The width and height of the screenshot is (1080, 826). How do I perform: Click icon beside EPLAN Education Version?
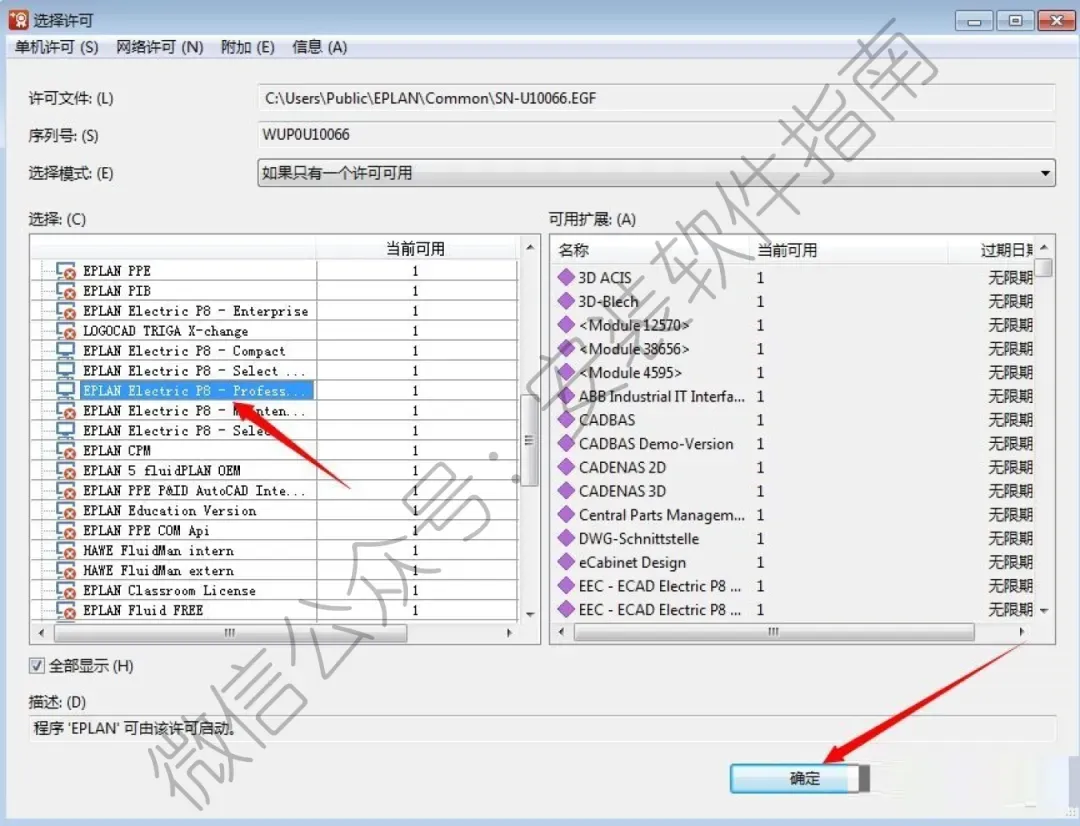66,510
